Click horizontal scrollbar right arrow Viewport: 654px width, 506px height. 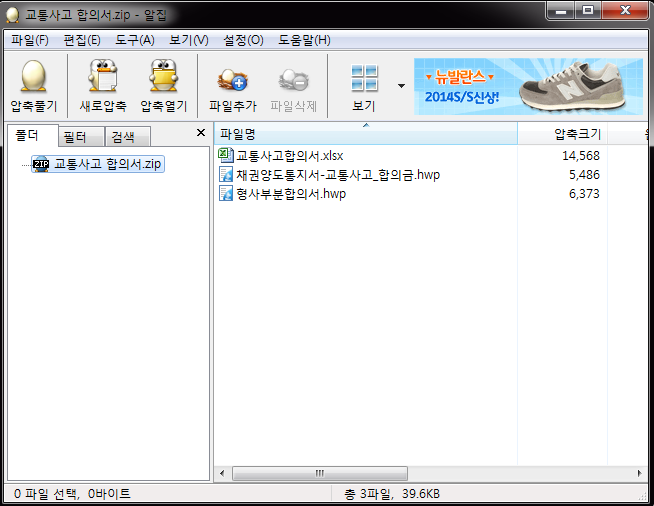(x=640, y=473)
